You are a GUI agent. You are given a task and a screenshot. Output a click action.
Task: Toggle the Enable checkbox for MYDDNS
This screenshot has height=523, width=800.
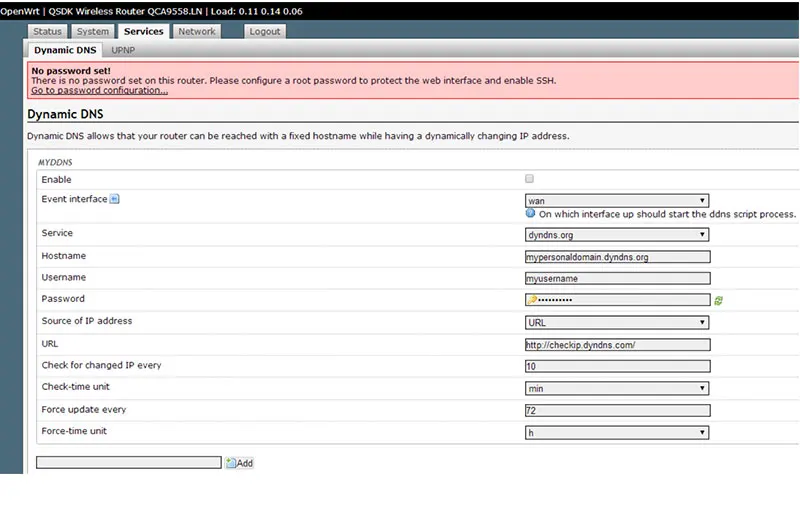pyautogui.click(x=529, y=179)
